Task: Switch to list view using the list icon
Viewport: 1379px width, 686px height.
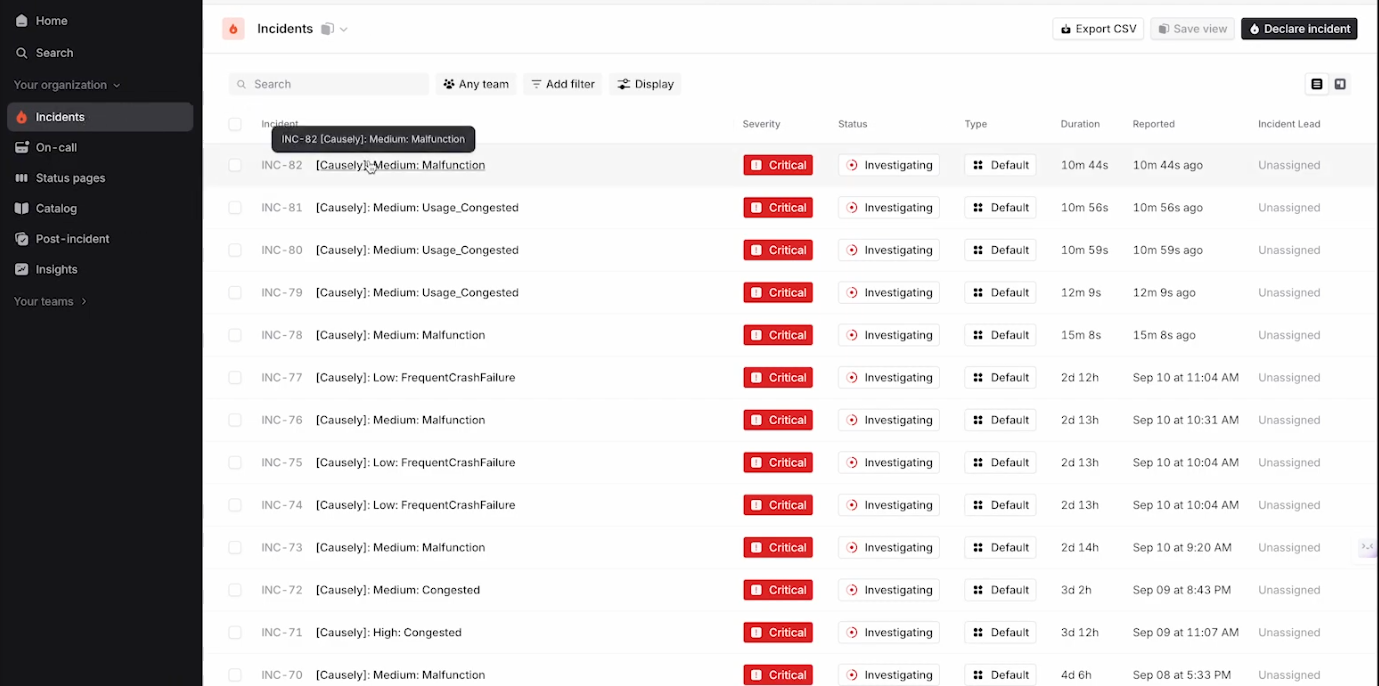Action: pos(1316,84)
